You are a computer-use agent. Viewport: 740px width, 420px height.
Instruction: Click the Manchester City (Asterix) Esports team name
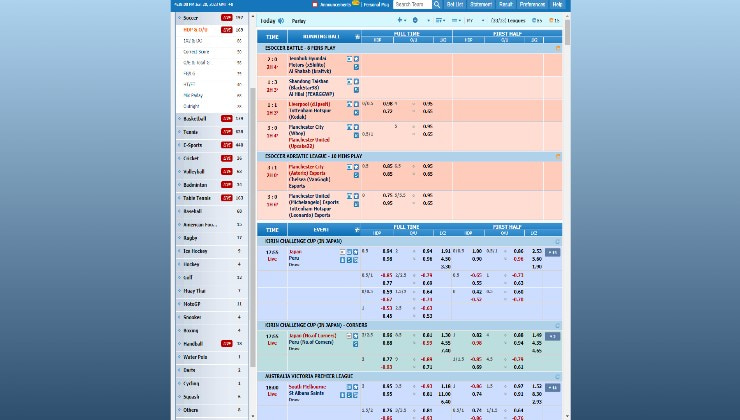(x=307, y=170)
